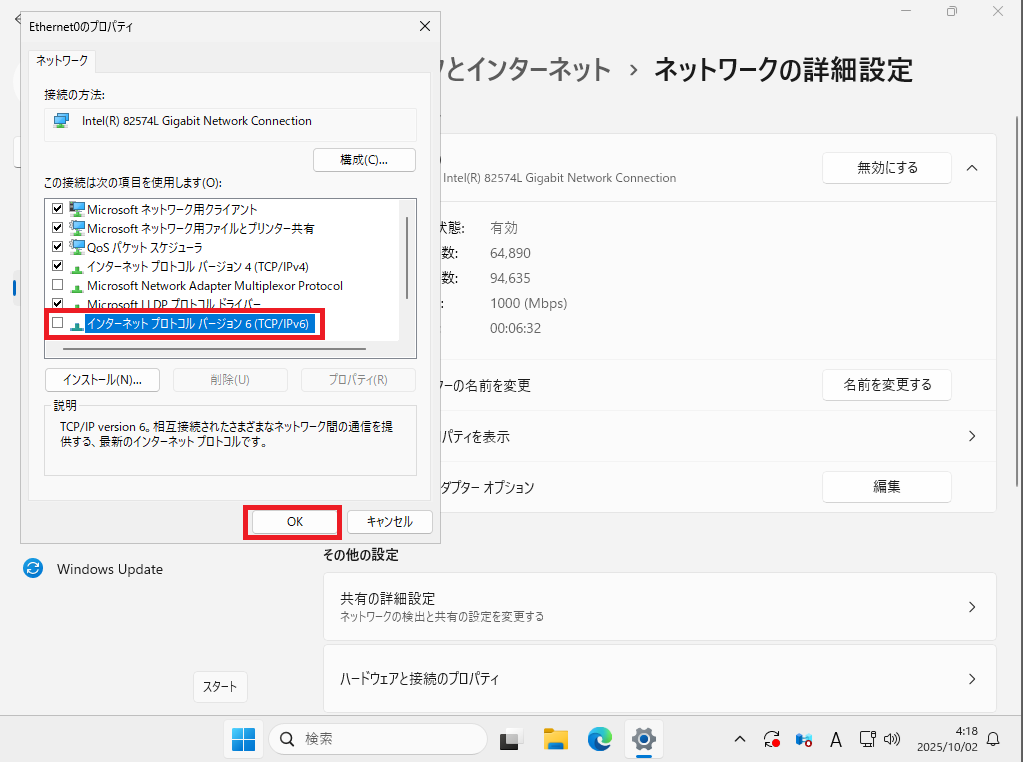Click the QoS パケット スケジューラ item icon
This screenshot has width=1023, height=762.
pos(77,247)
